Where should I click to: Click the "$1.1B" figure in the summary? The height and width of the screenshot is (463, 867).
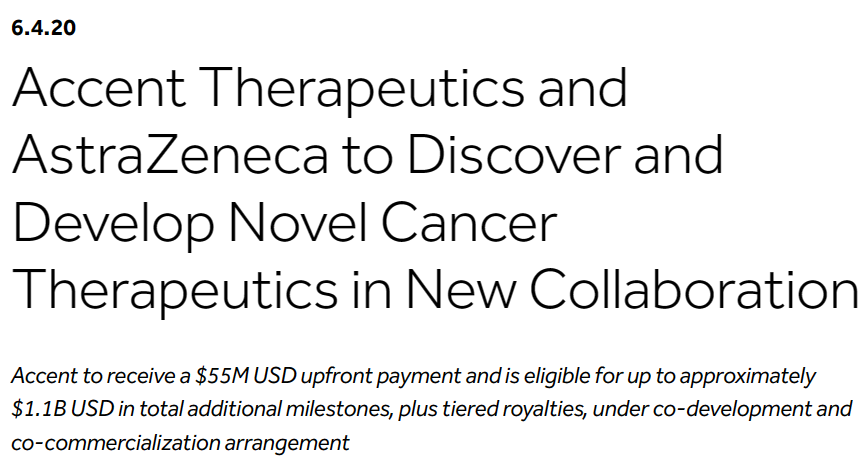[x=37, y=410]
